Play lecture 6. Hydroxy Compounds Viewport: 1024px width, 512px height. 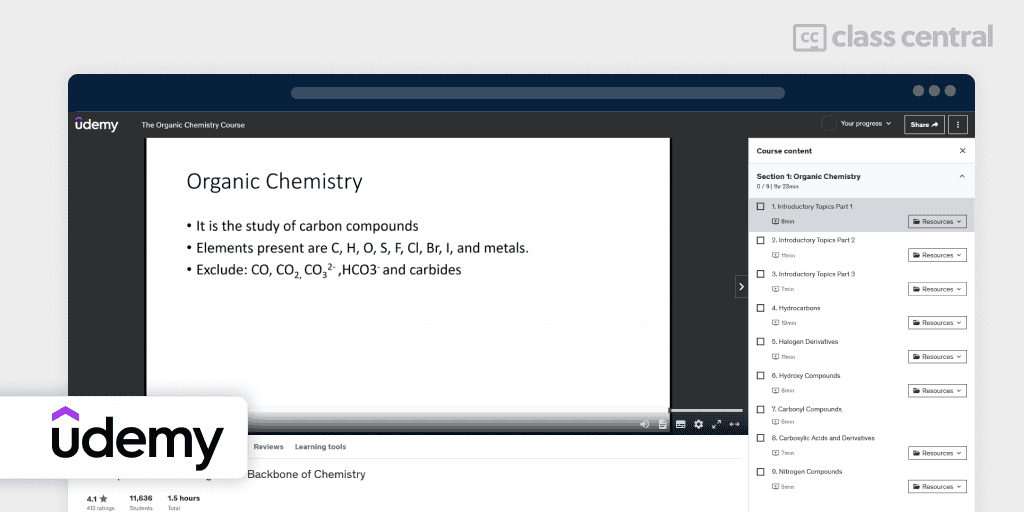click(806, 376)
